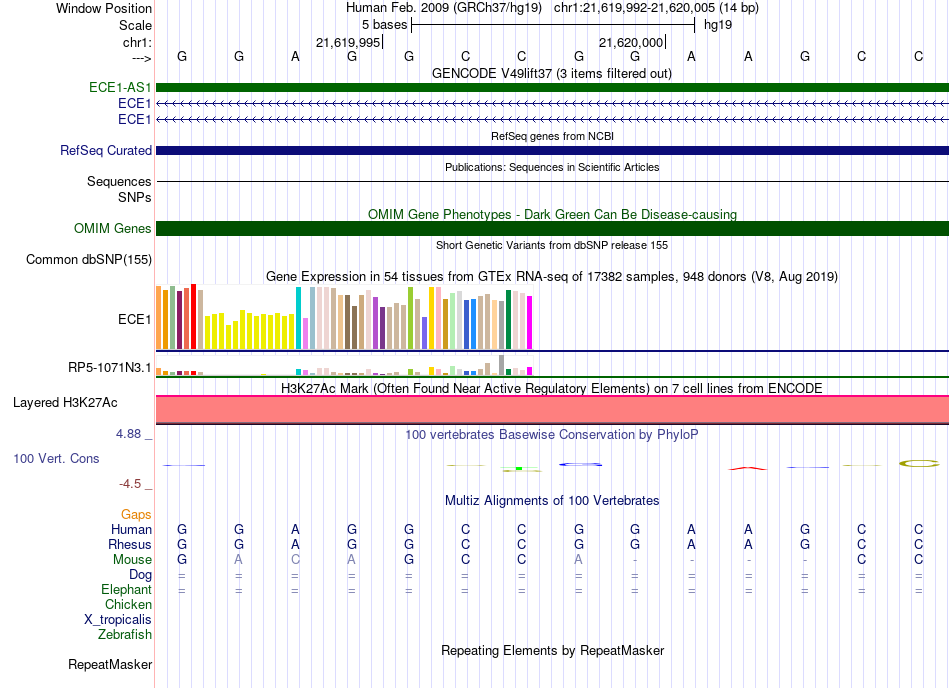This screenshot has width=950, height=688.
Task: Click Gene Expression in 54 tissues title
Action: point(552,277)
